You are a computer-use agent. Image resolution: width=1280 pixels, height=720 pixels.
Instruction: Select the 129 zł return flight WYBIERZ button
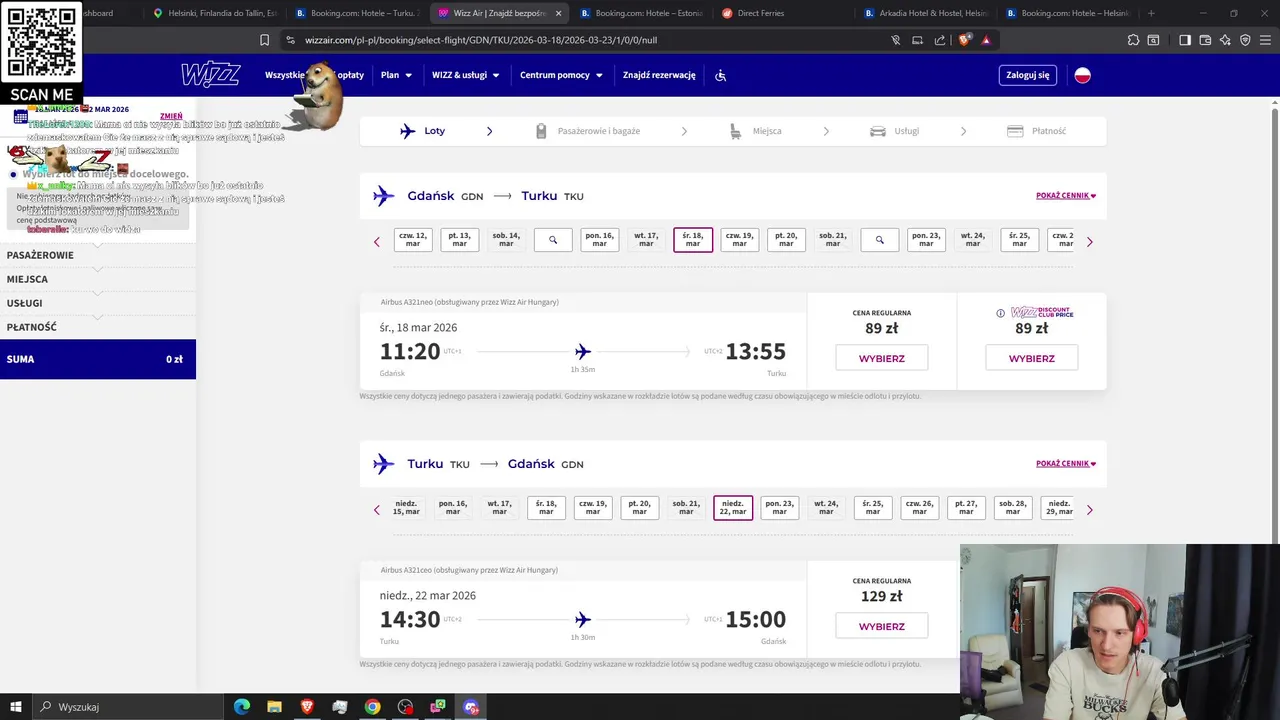pyautogui.click(x=882, y=626)
